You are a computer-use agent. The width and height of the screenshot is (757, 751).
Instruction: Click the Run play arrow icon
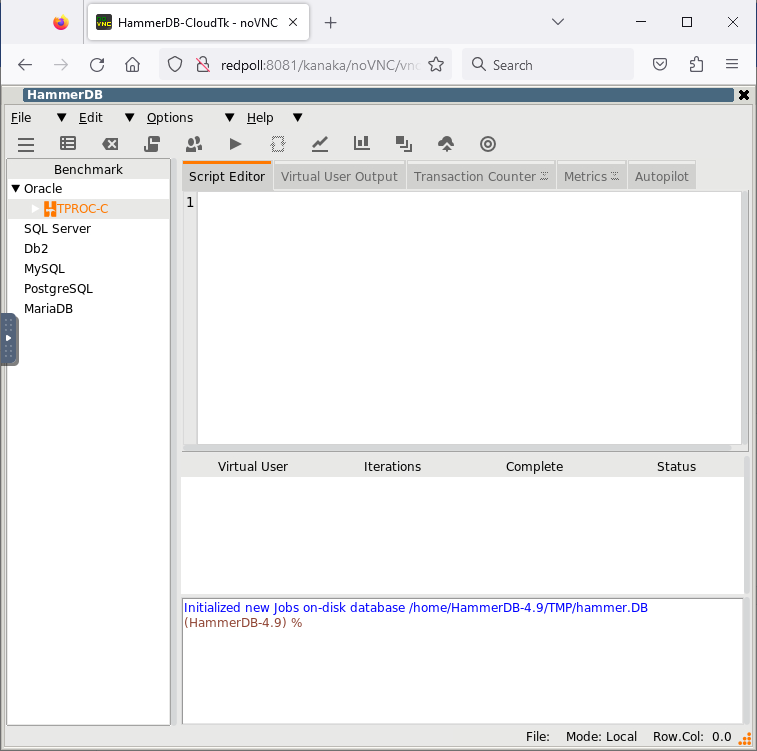[236, 144]
